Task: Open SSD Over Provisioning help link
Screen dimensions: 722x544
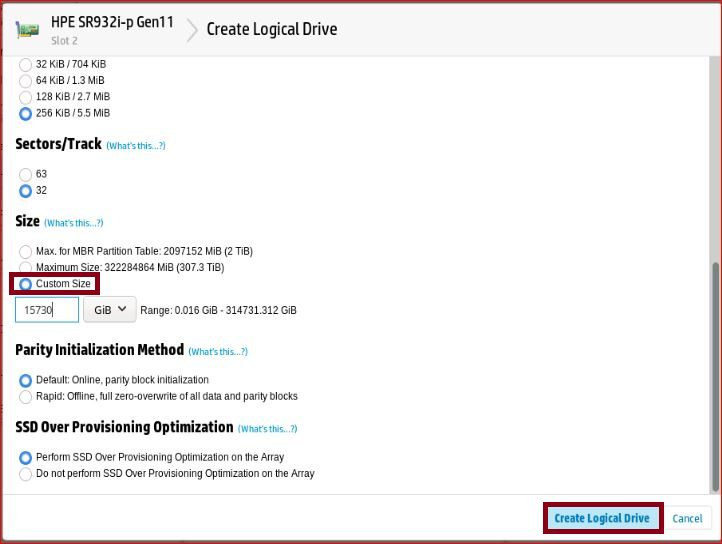Action: pos(267,429)
